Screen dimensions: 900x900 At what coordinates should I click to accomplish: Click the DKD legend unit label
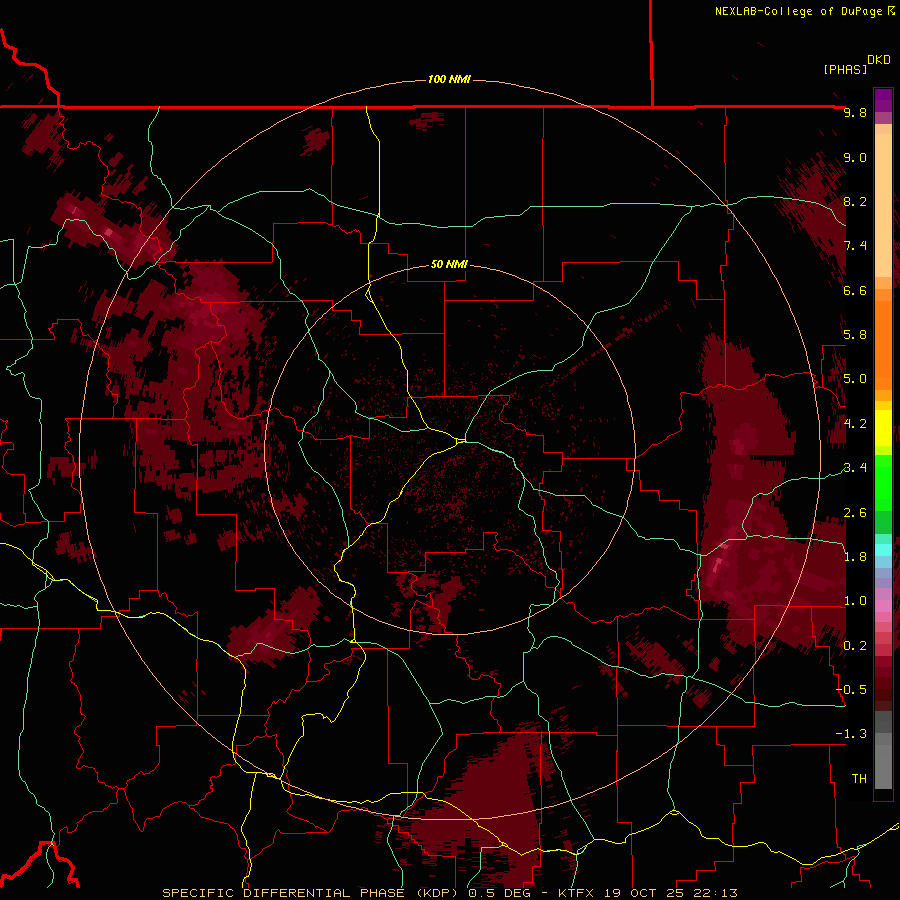click(879, 60)
